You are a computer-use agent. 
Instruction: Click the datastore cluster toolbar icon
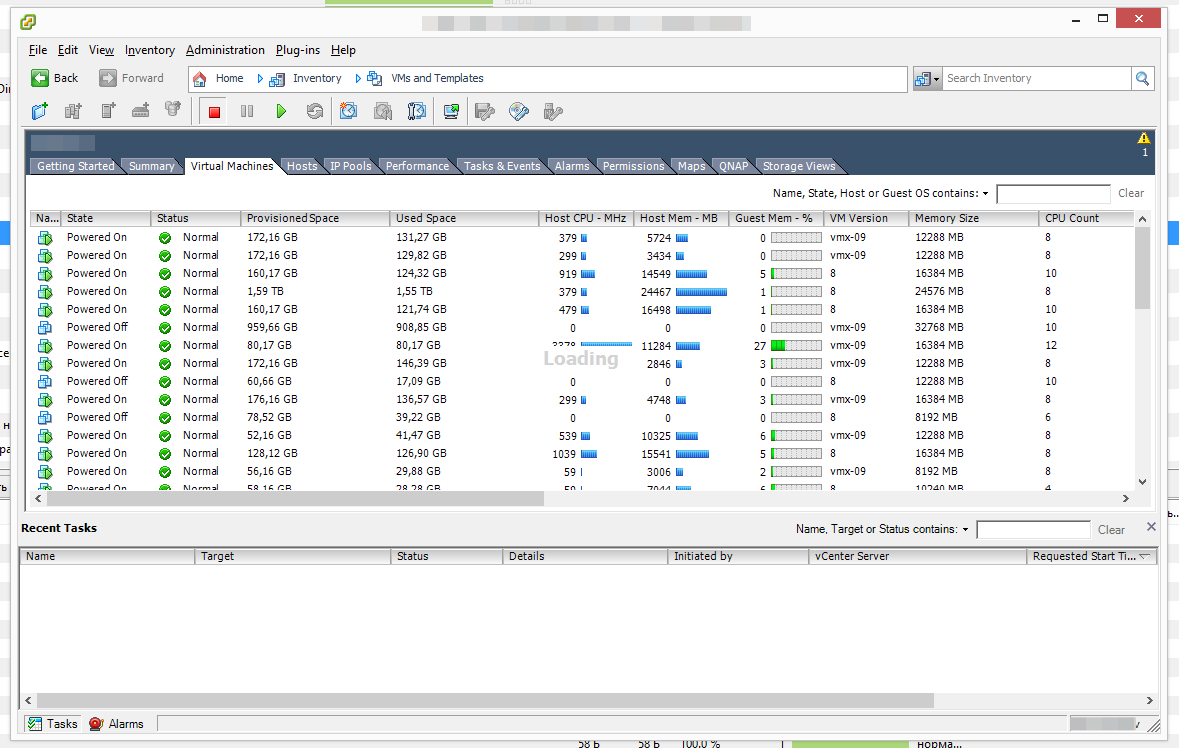pos(173,111)
